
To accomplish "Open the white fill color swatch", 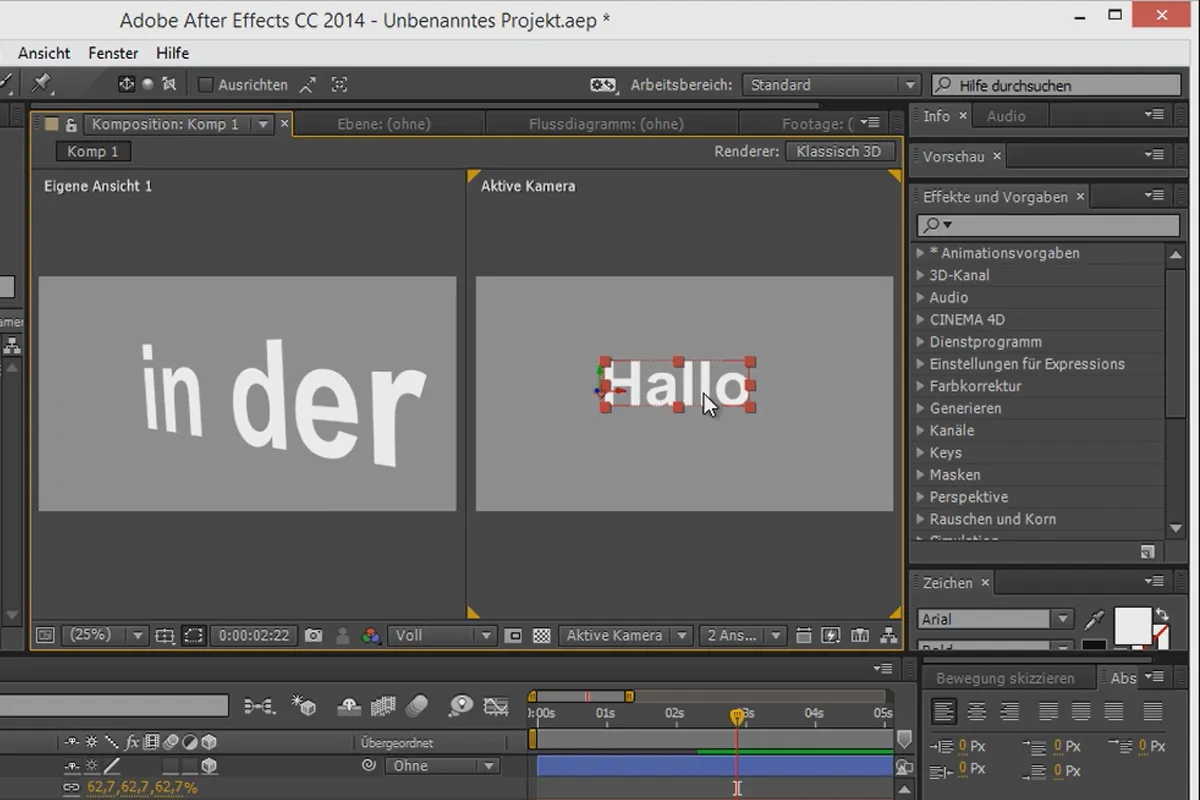I will 1132,626.
